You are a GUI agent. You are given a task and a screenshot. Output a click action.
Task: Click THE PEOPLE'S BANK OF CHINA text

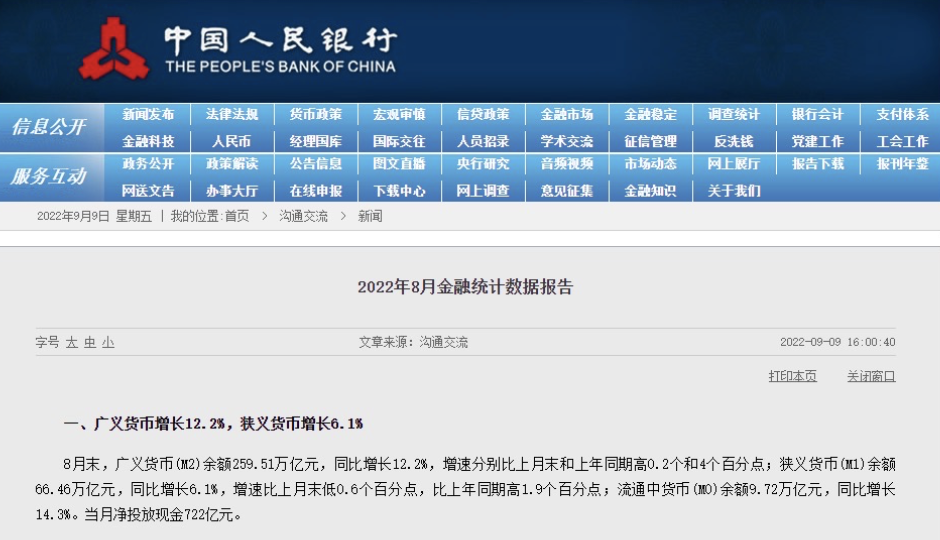coord(281,67)
